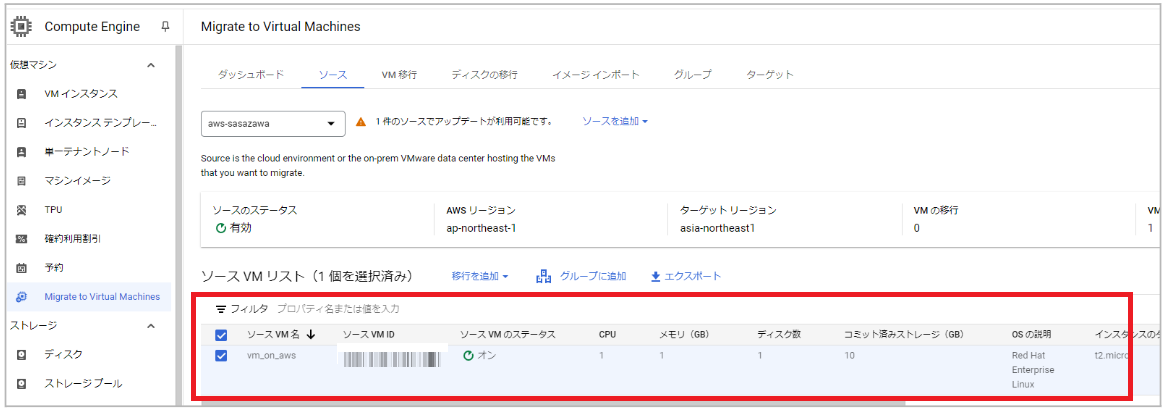Image resolution: width=1162 pixels, height=413 pixels.
Task: Open the ディスクの移行 tab
Action: click(x=484, y=75)
